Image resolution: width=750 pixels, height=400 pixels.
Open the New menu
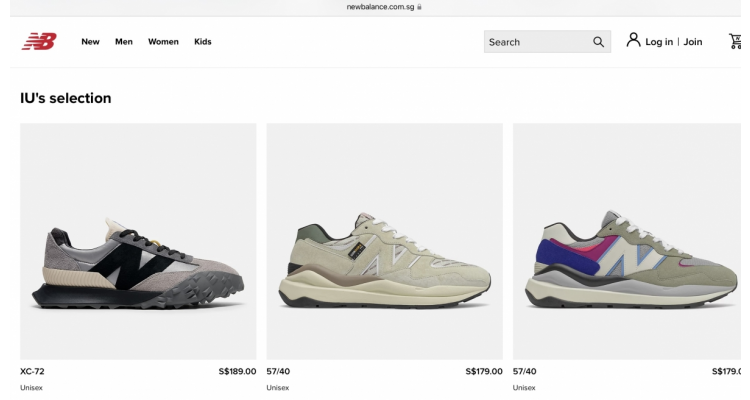point(90,42)
